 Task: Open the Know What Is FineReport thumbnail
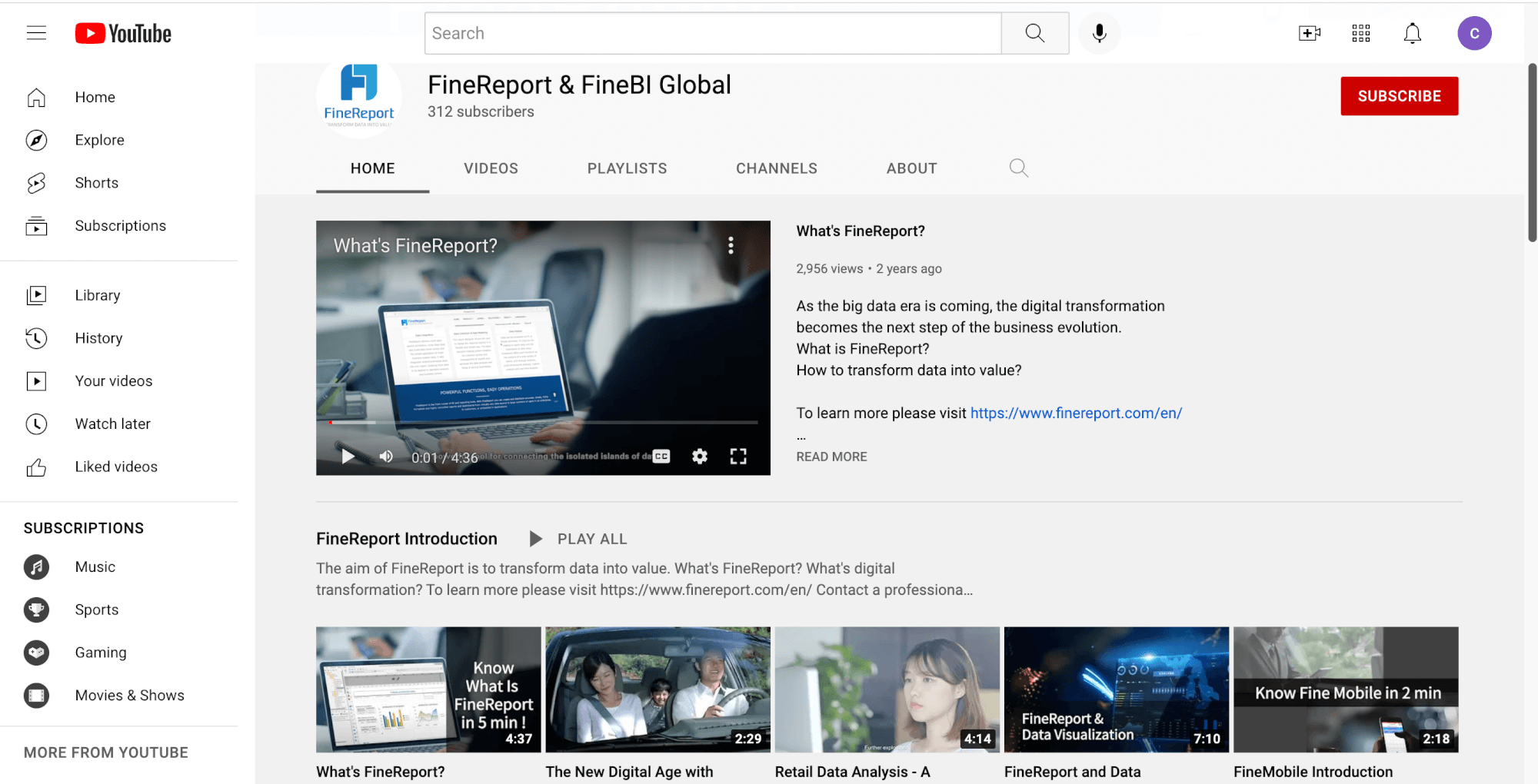tap(428, 689)
